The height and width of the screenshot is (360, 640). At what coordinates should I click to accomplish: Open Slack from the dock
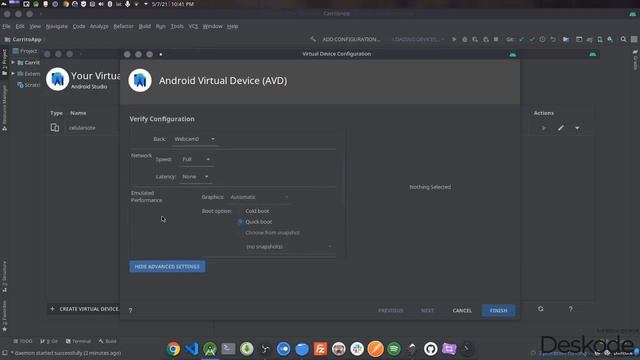pyautogui.click(x=357, y=349)
